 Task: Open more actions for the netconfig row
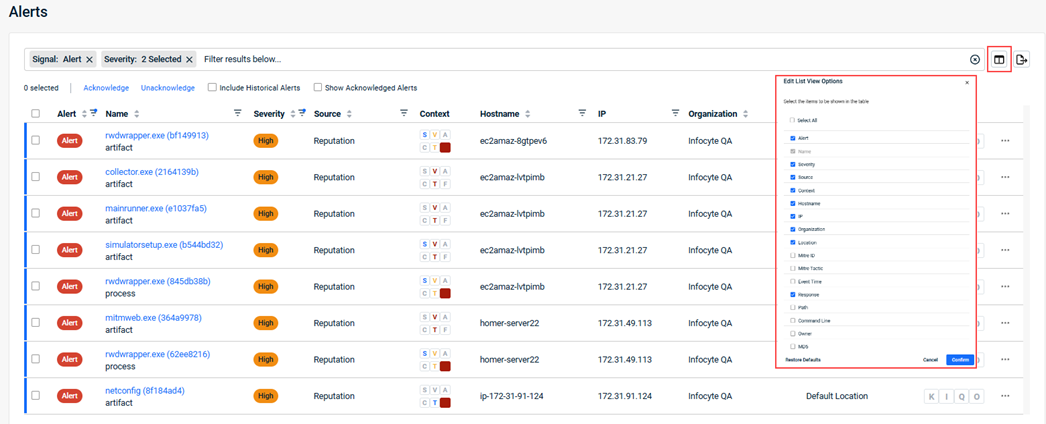tap(1005, 396)
